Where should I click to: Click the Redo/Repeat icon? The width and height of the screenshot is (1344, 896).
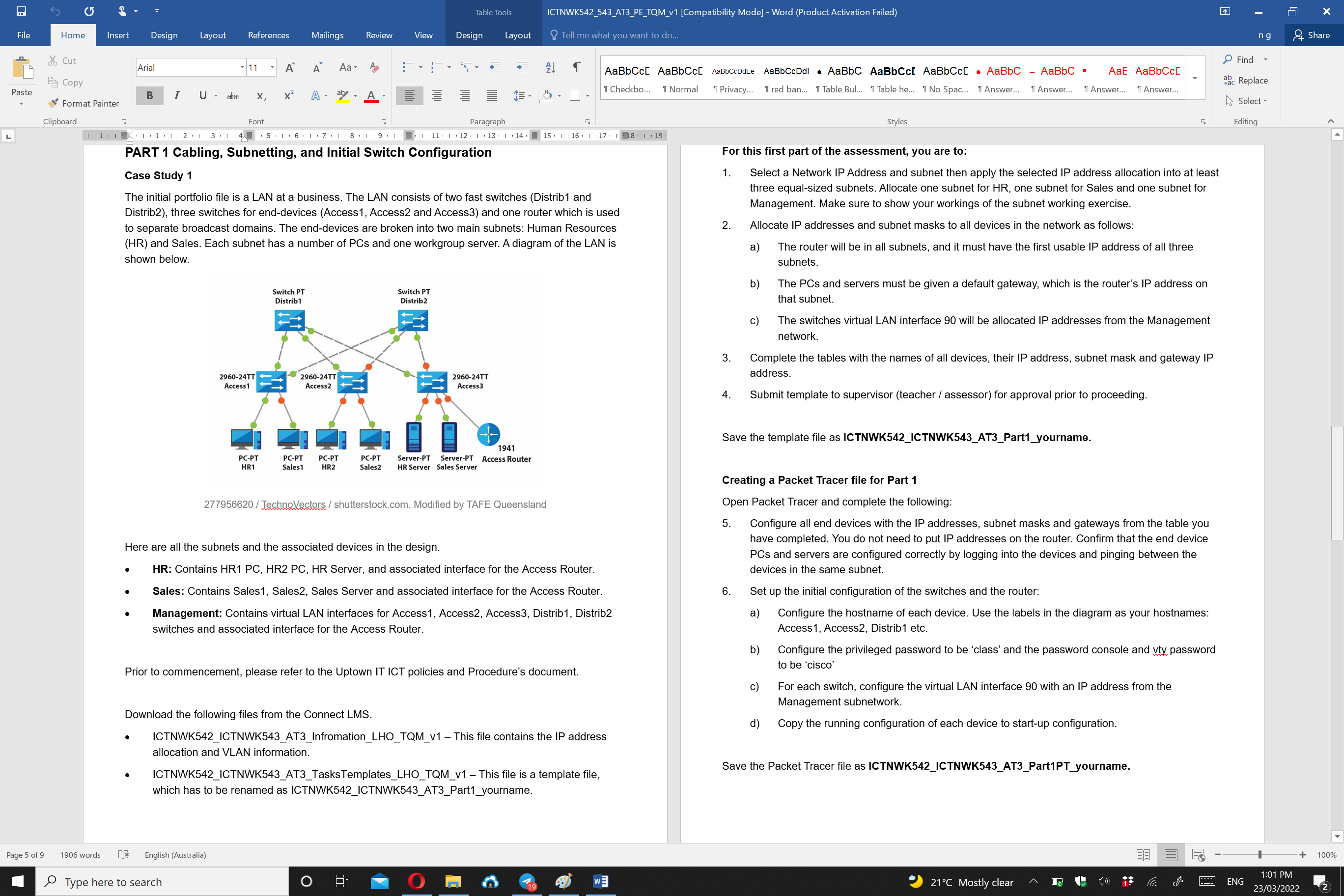(89, 11)
